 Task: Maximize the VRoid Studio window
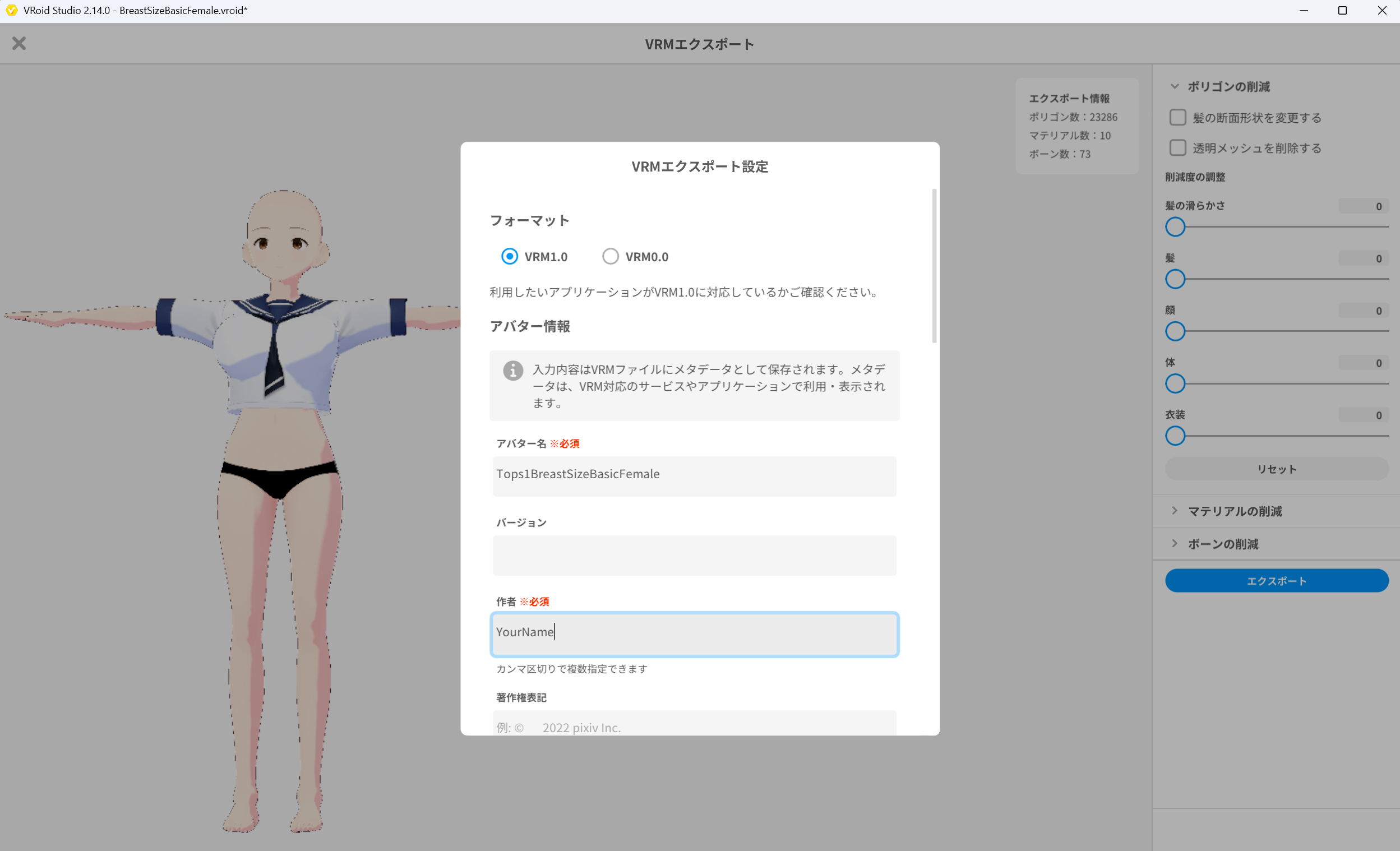coord(1343,10)
